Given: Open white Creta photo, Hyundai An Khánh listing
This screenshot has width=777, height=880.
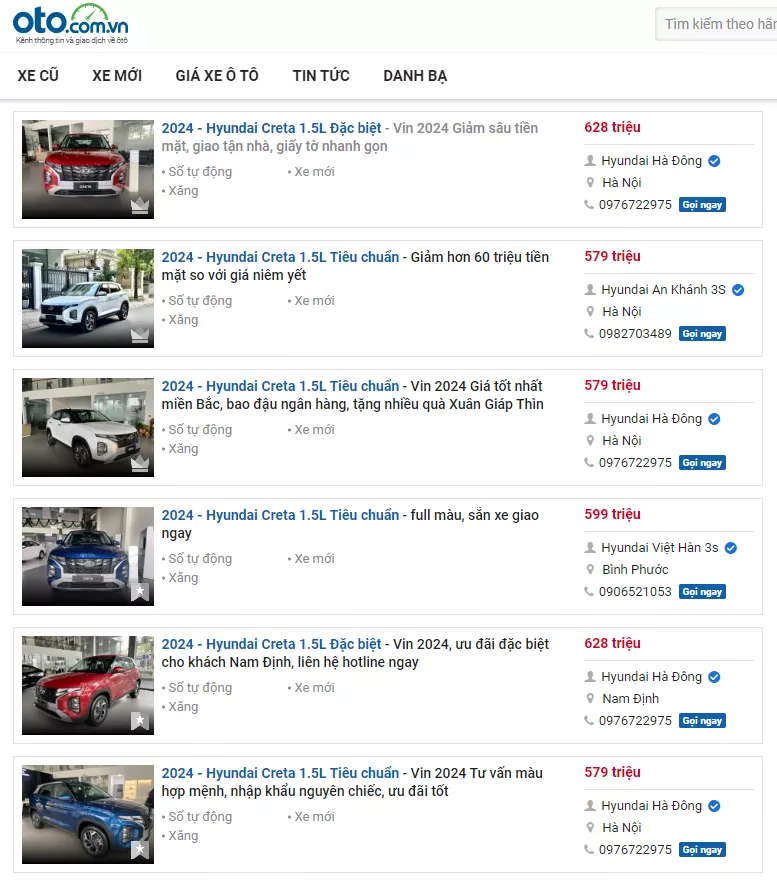Looking at the screenshot, I should 88,298.
